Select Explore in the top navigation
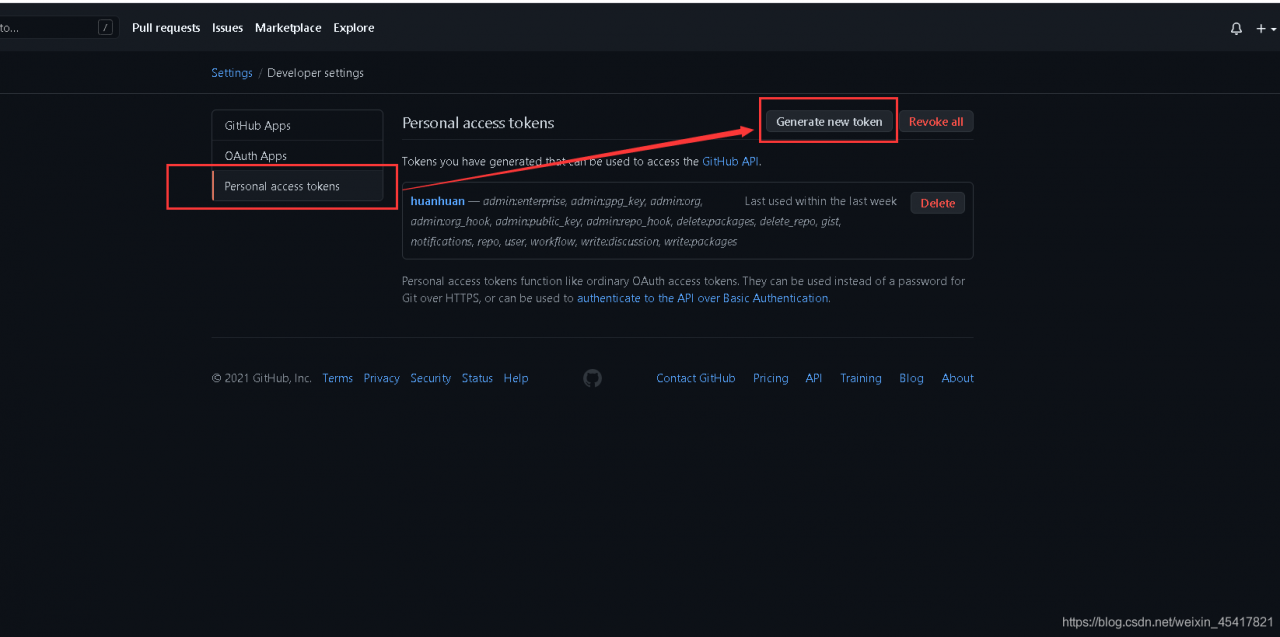 354,28
